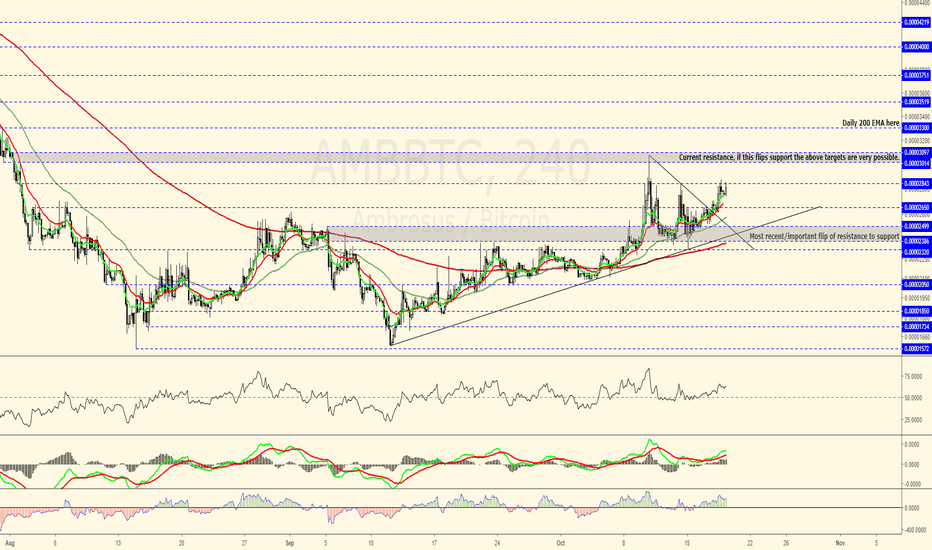Screen dimensions: 932x550
Task: Click the '15' date label
Action: coord(687,543)
